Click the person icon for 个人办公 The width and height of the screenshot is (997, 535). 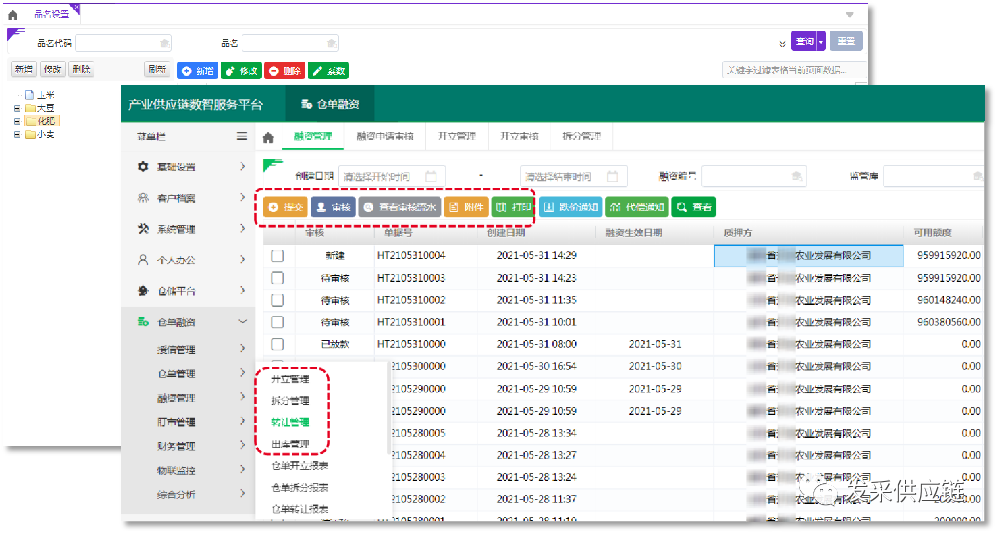coord(143,260)
